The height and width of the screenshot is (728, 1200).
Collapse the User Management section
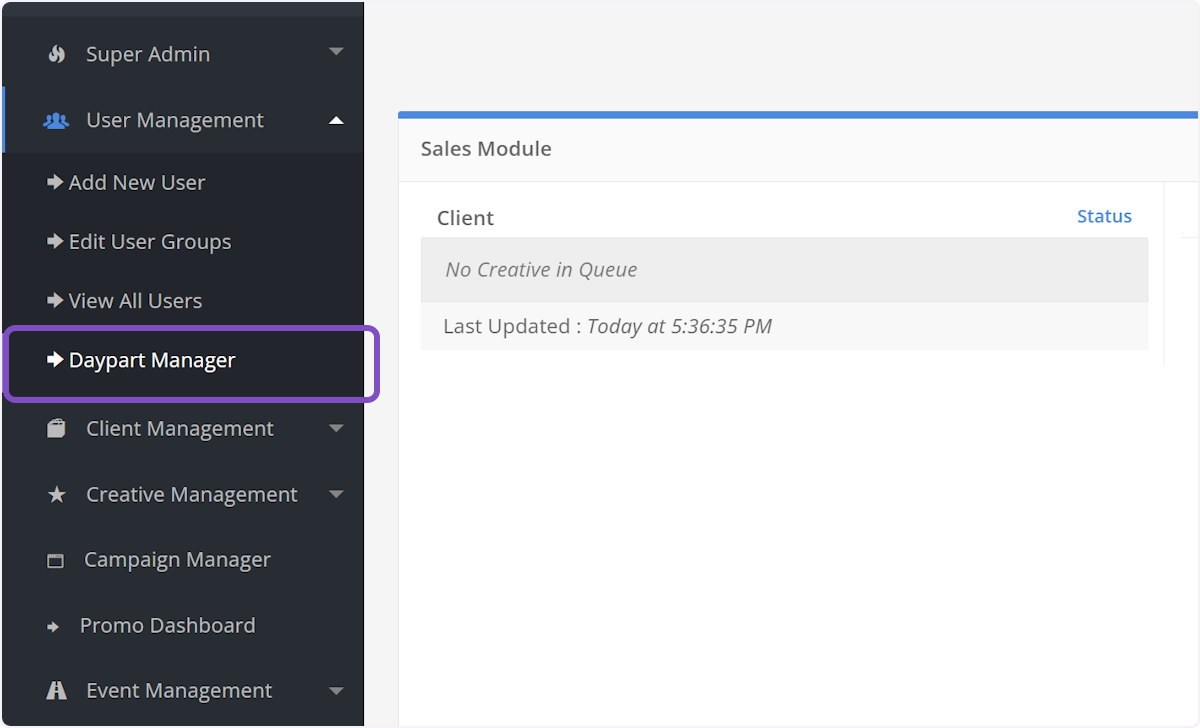[x=336, y=119]
